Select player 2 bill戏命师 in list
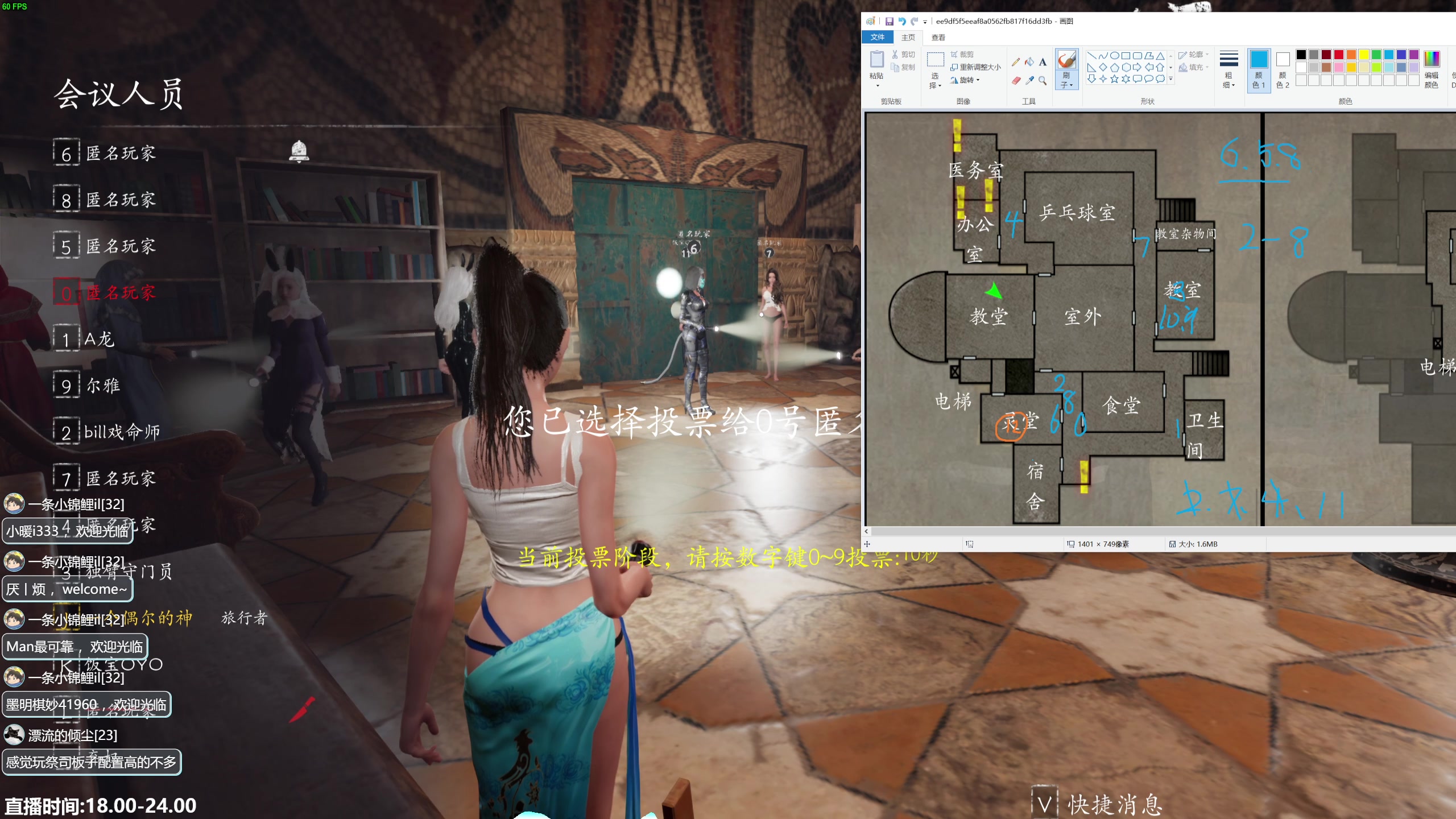The height and width of the screenshot is (819, 1456). click(106, 432)
